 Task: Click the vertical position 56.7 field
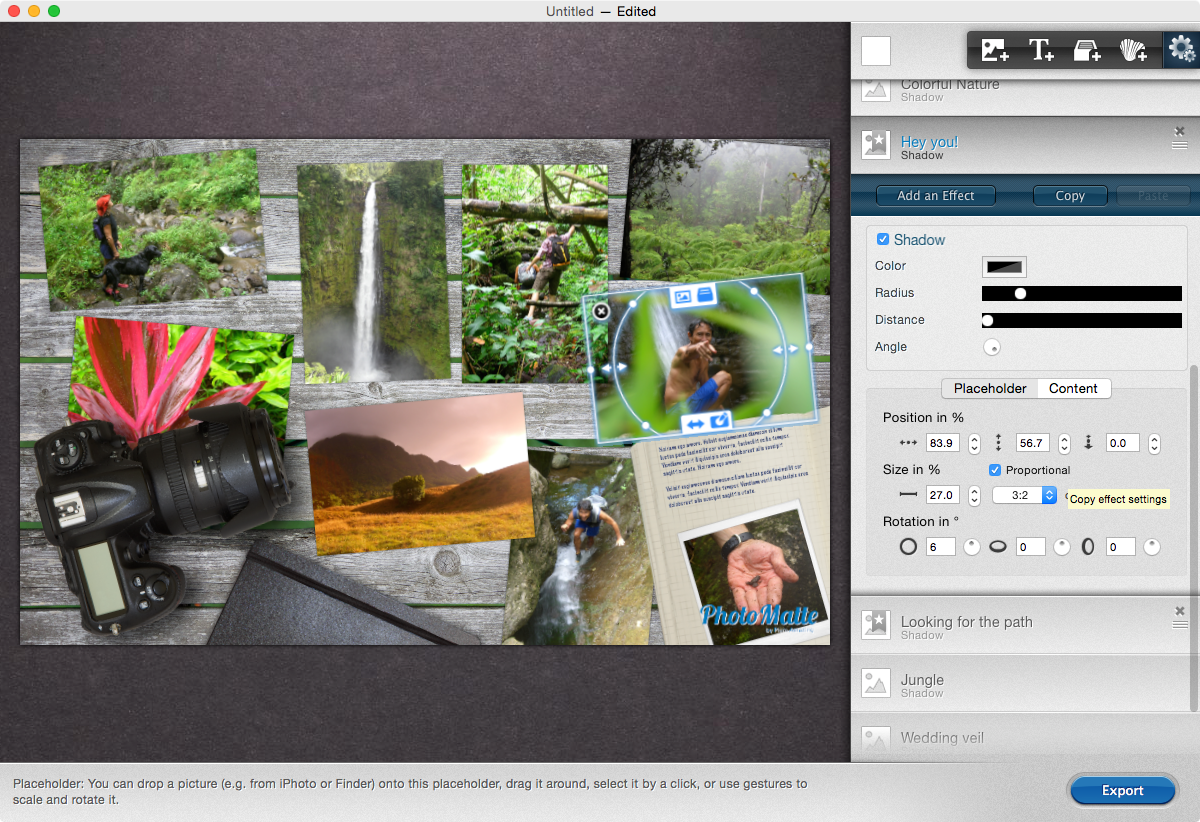tap(1033, 443)
